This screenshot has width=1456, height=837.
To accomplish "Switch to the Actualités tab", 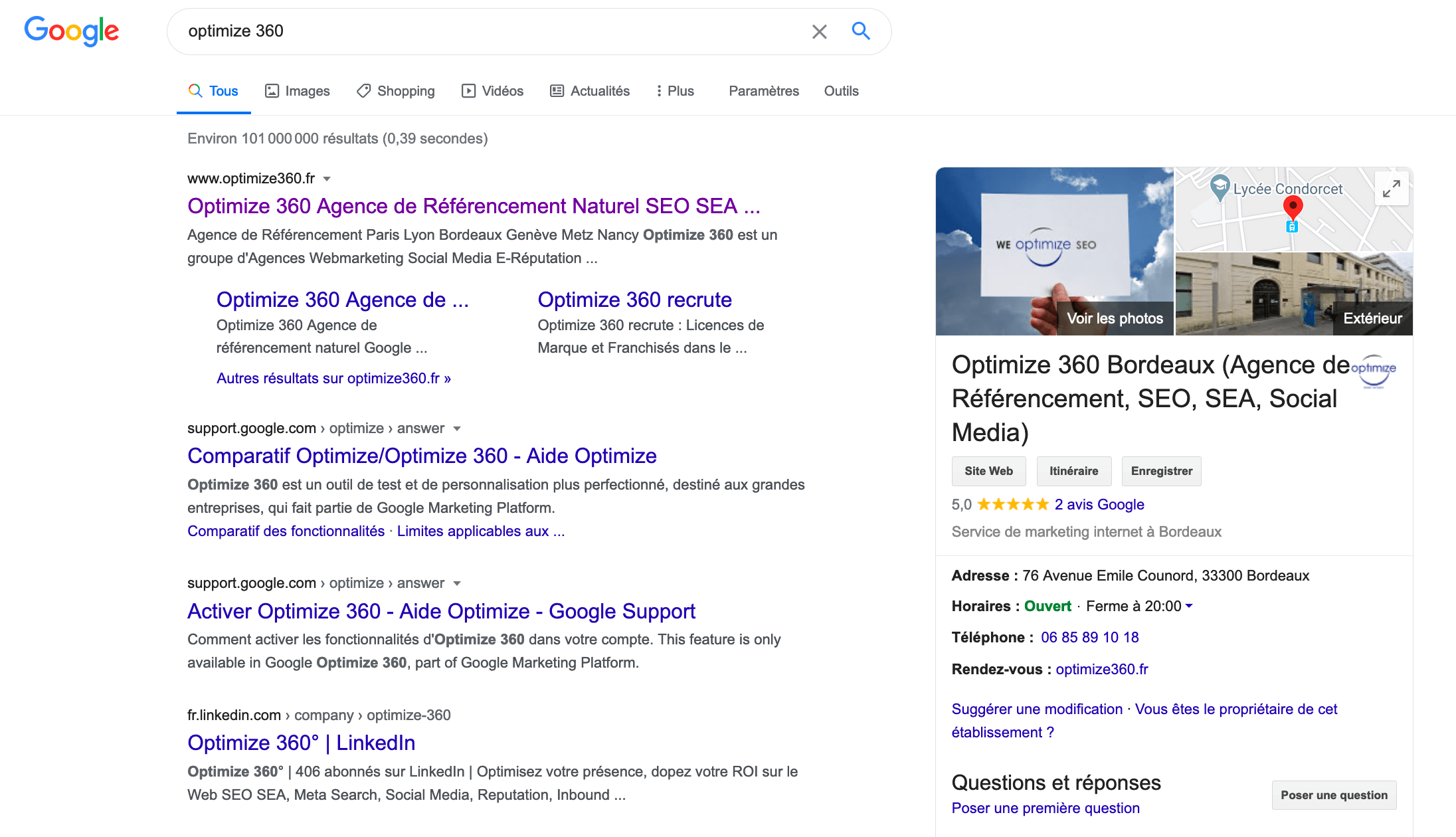I will [590, 91].
